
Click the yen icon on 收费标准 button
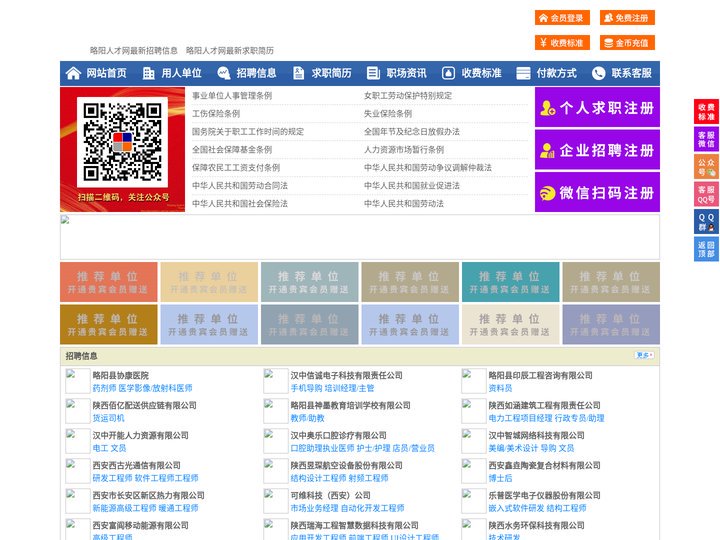pos(543,43)
